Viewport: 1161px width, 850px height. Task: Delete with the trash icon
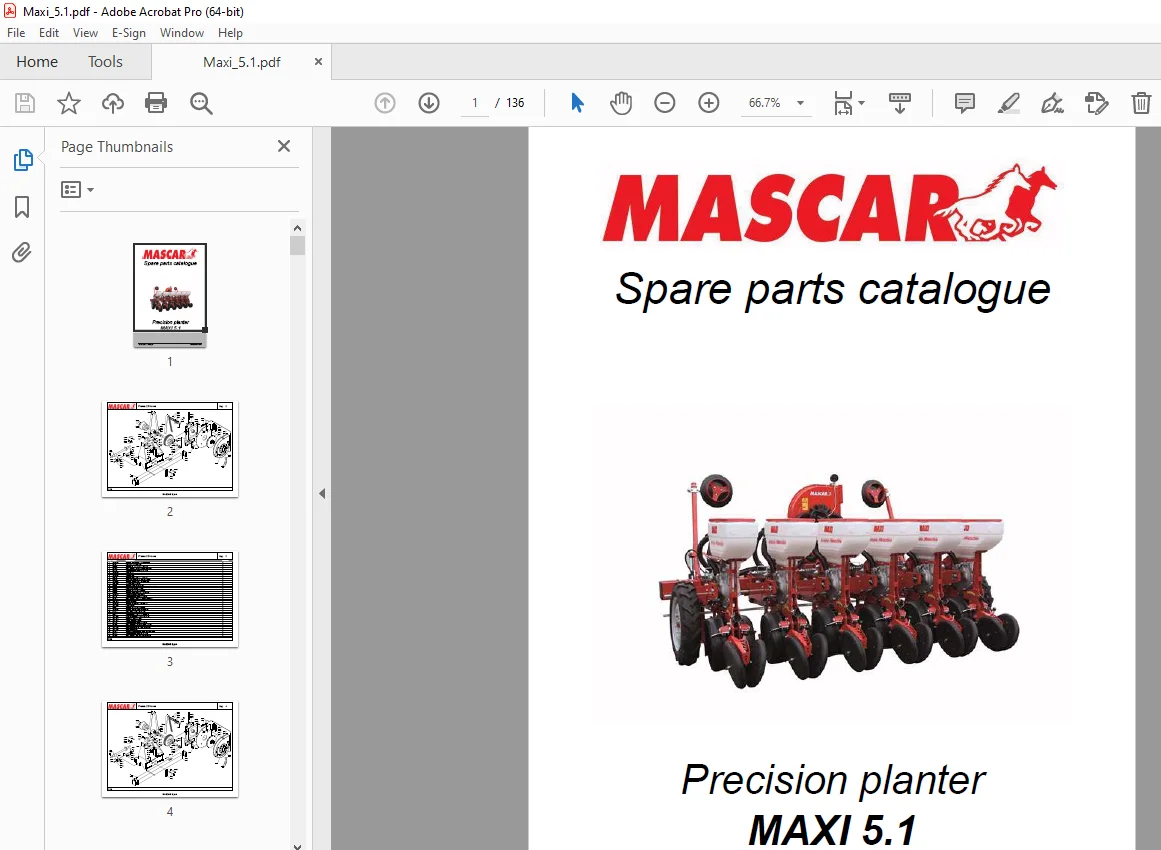(x=1141, y=103)
